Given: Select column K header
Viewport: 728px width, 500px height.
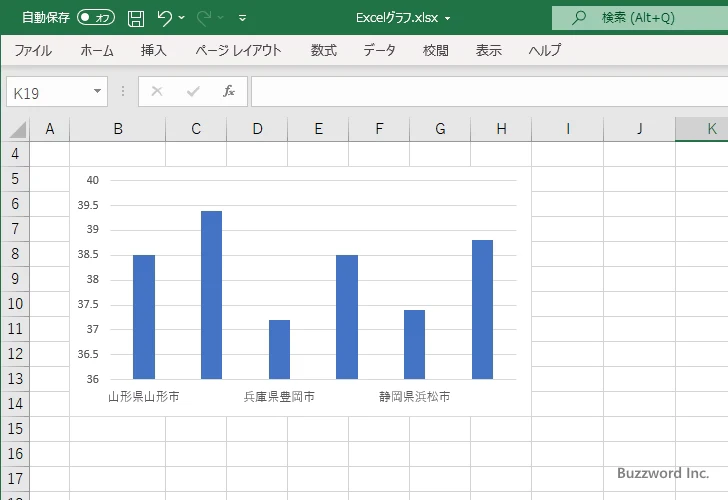Looking at the screenshot, I should [702, 129].
